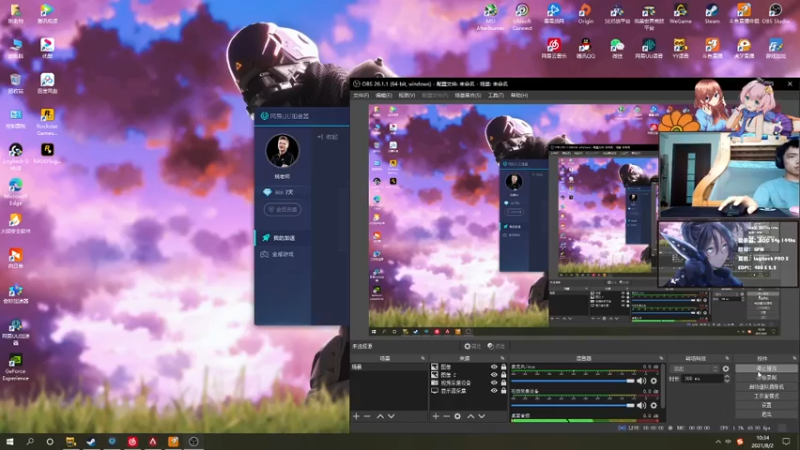Pop out the Scenes dock via its header icon
This screenshot has width=800, height=450.
tap(422, 358)
